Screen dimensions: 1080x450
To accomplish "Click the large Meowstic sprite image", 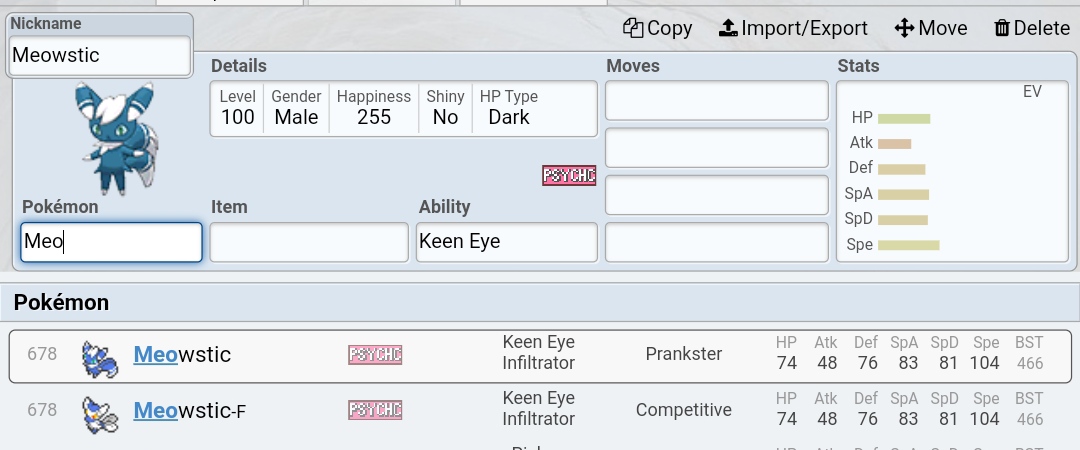I will pos(114,138).
